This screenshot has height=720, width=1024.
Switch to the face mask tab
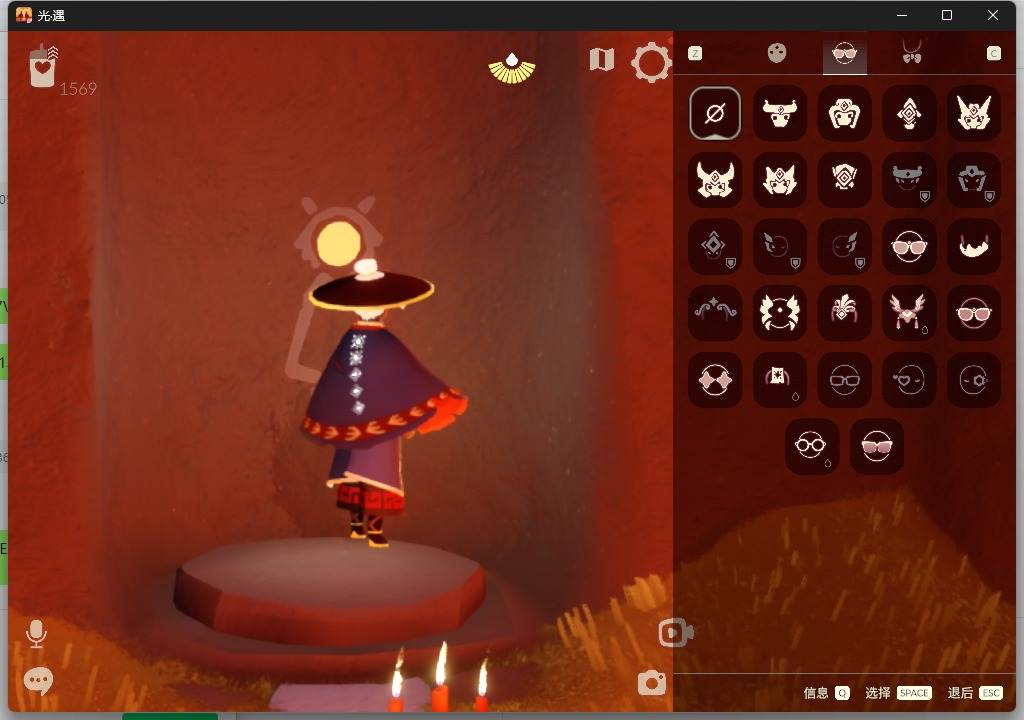tap(776, 53)
